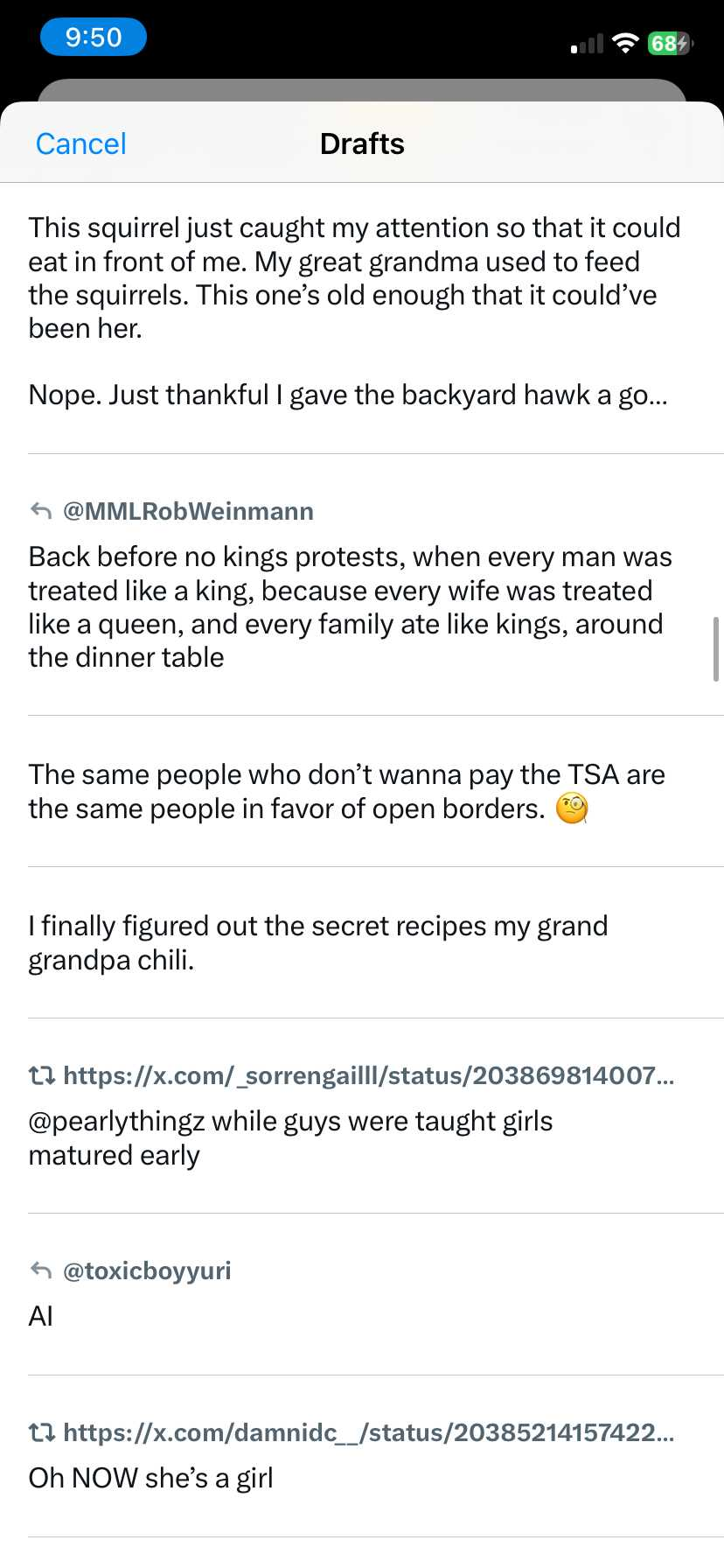Open the squirrel and great grandma draft
Screen dimensions: 724x1568
point(354,311)
